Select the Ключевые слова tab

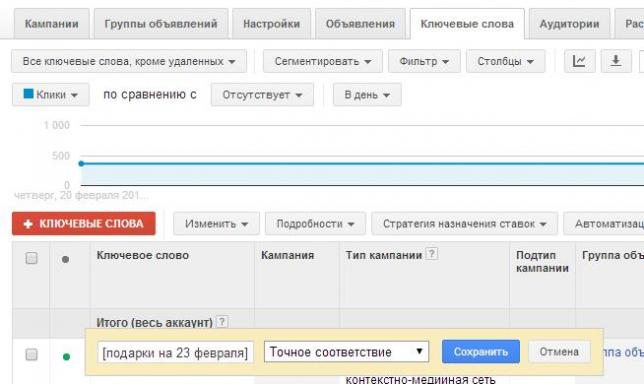[467, 24]
